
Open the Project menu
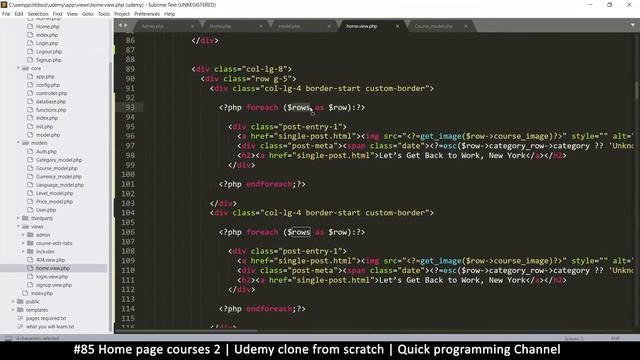coord(122,14)
